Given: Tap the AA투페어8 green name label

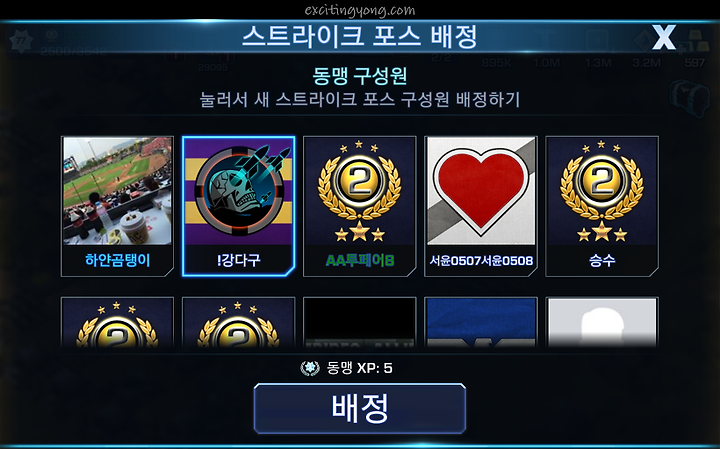Looking at the screenshot, I should [x=360, y=260].
